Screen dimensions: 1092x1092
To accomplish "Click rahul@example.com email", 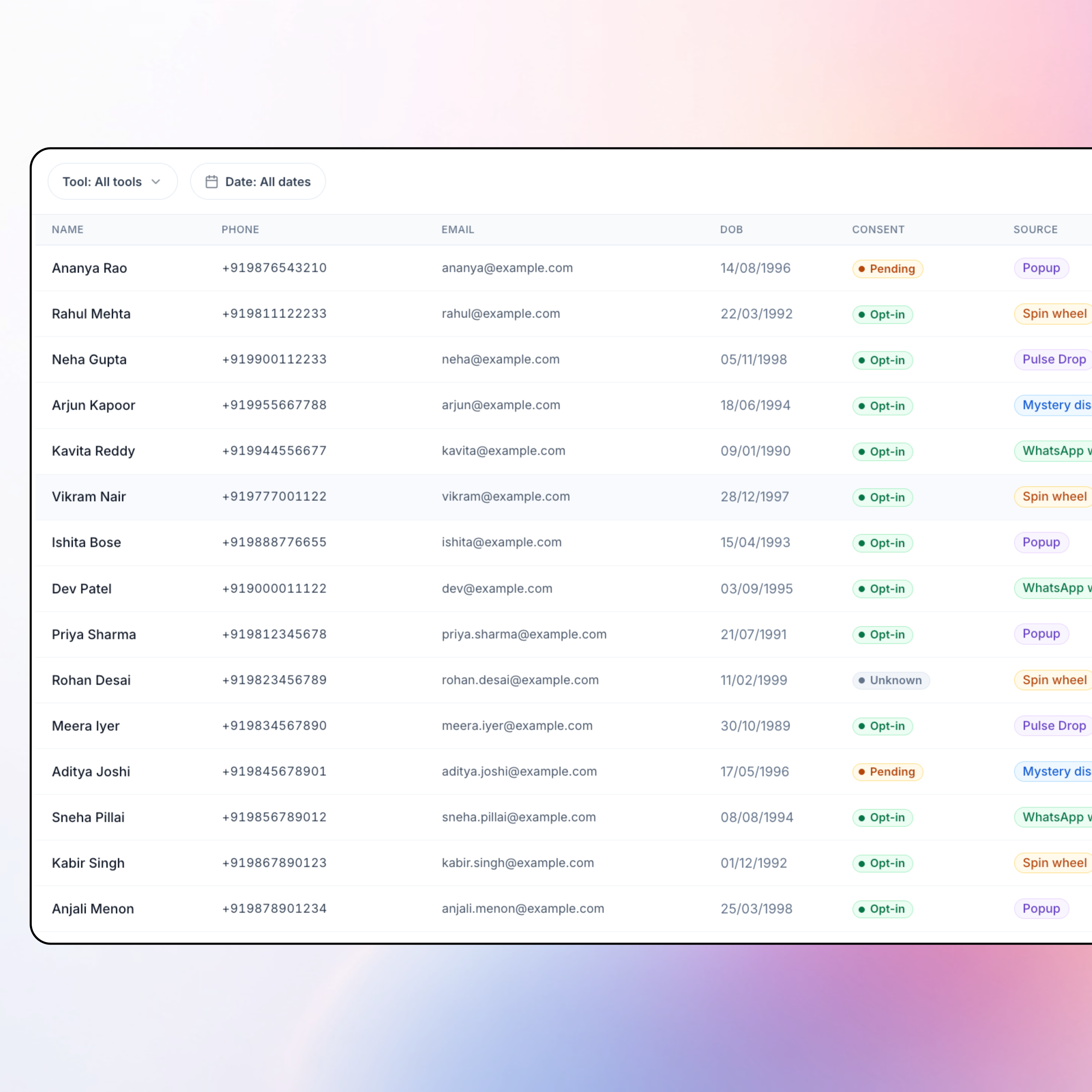I will (x=501, y=314).
